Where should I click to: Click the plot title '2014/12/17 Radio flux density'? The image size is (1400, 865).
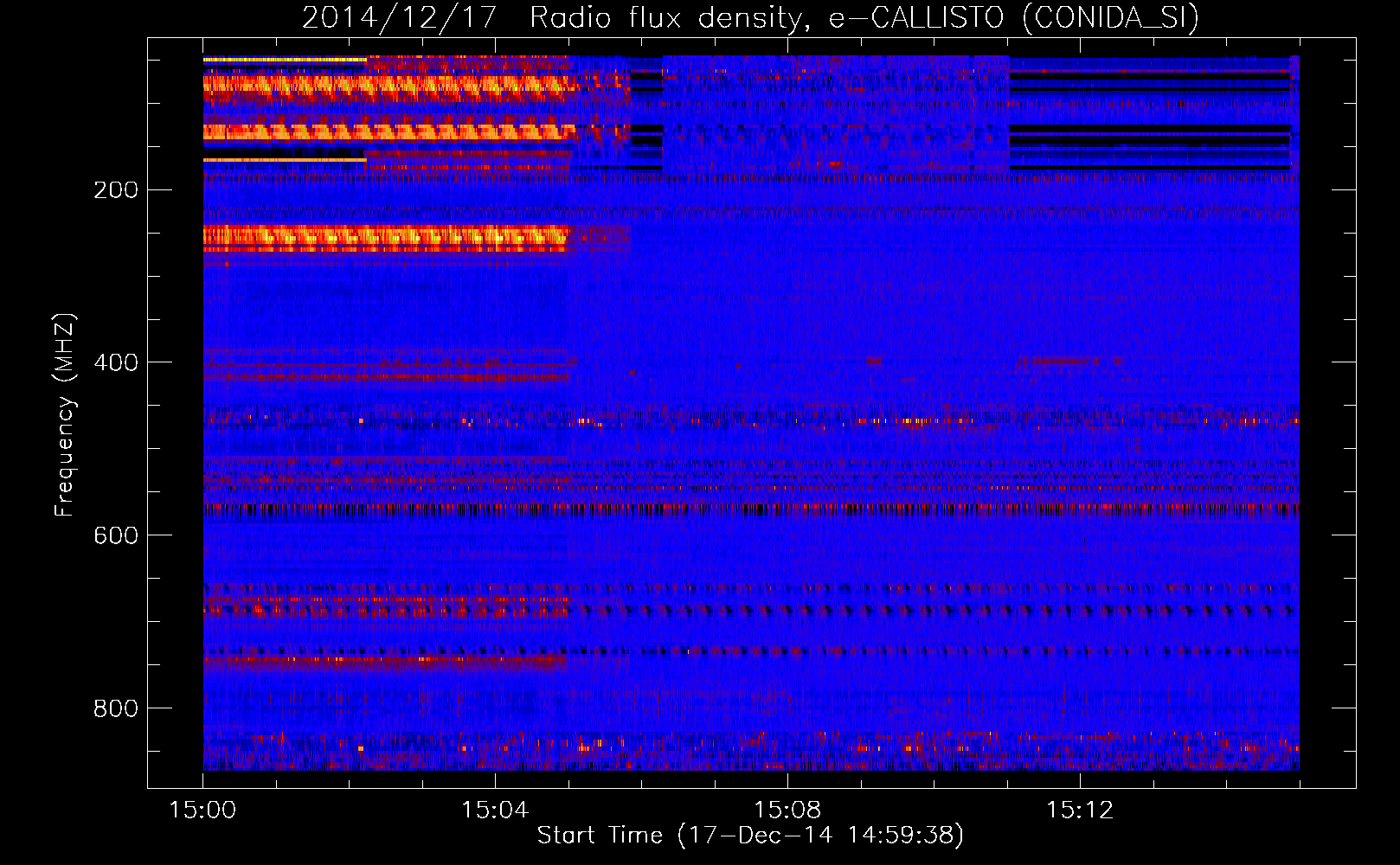coord(750,18)
